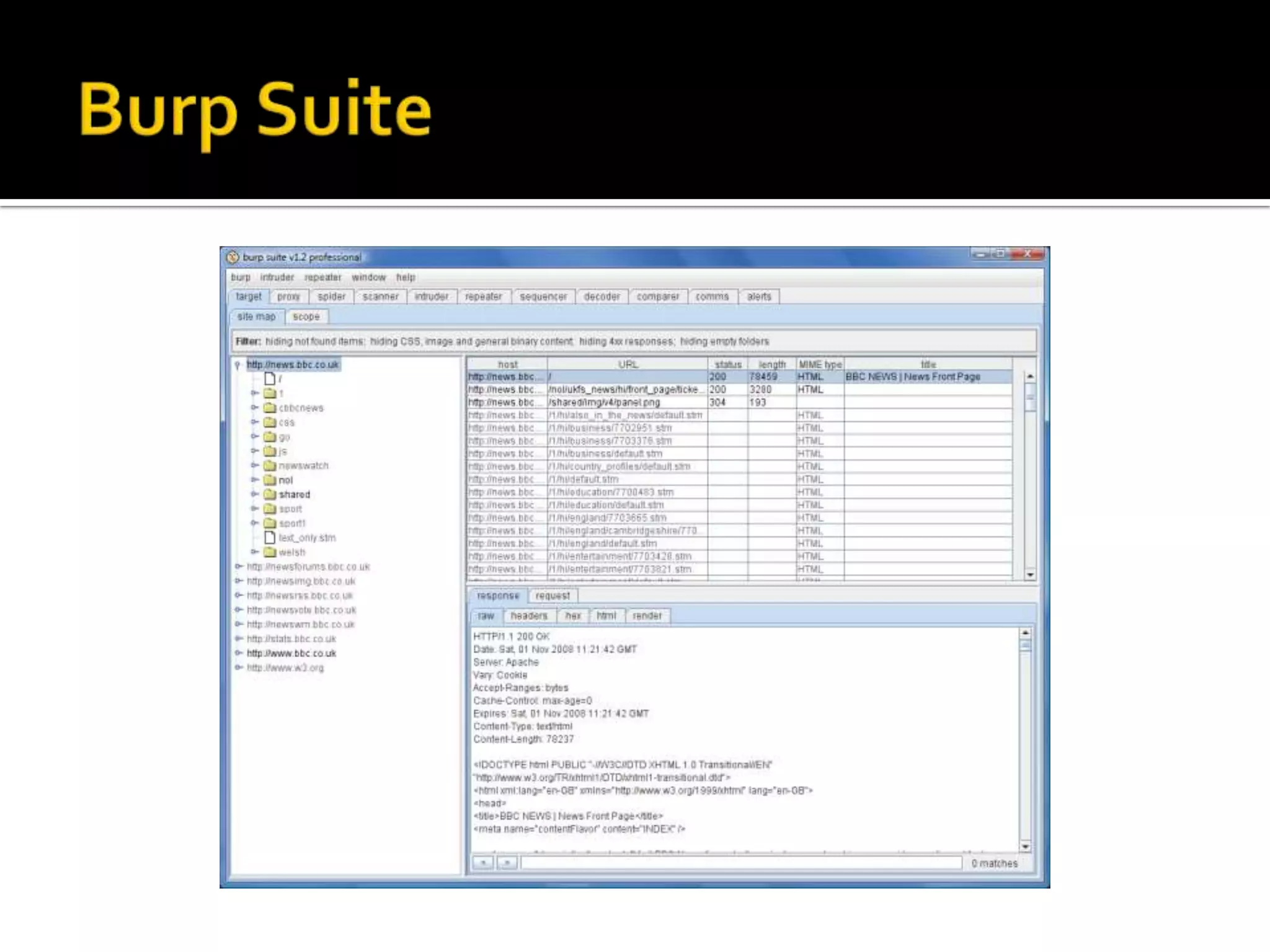Viewport: 1270px width, 952px height.
Task: Click the nol folder icon
Action: click(270, 480)
